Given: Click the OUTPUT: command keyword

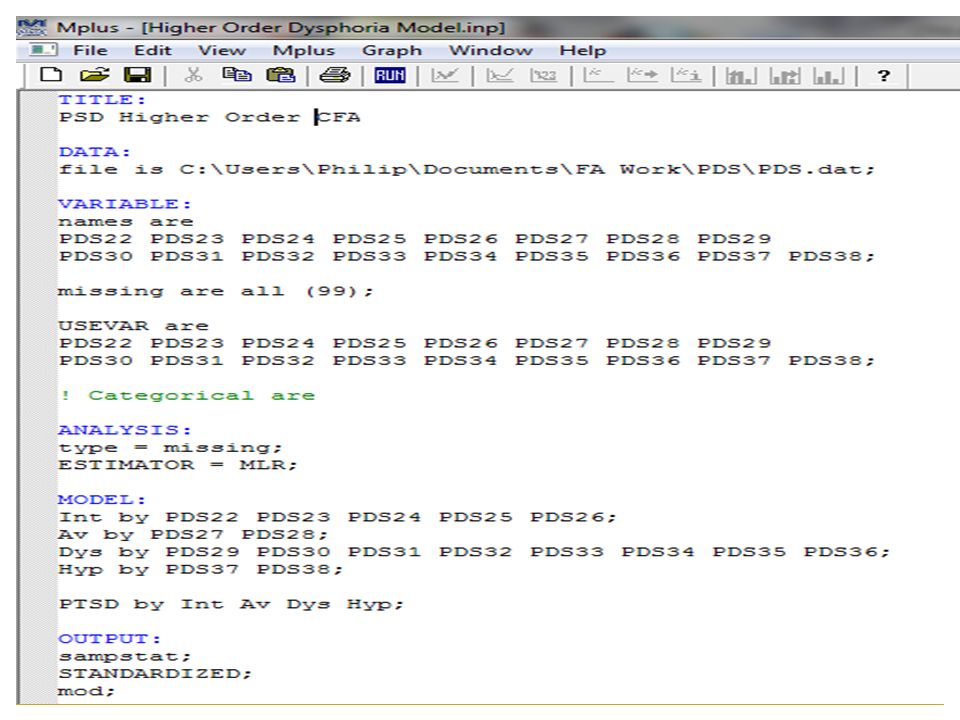Looking at the screenshot, I should click(109, 639).
